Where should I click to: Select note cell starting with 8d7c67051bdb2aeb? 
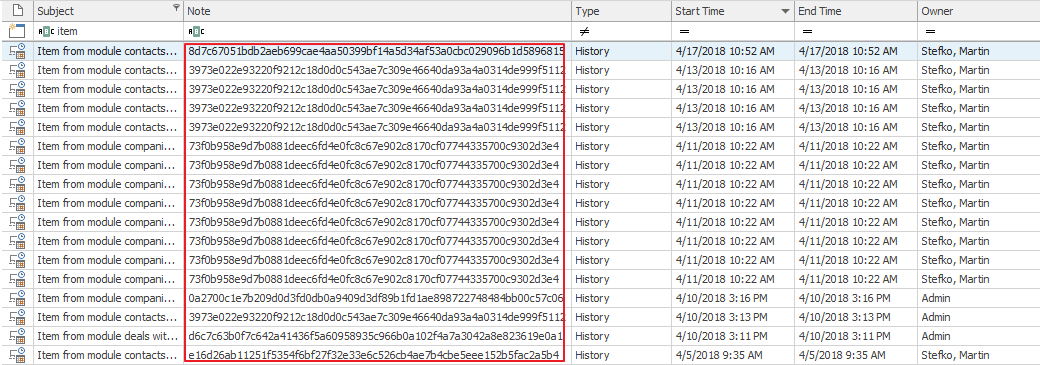click(376, 51)
